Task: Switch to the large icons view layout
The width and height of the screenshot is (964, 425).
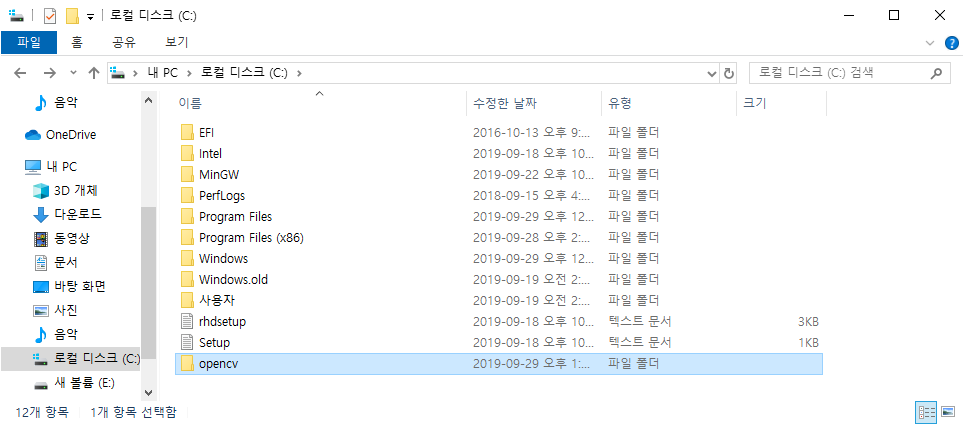Action: click(948, 412)
